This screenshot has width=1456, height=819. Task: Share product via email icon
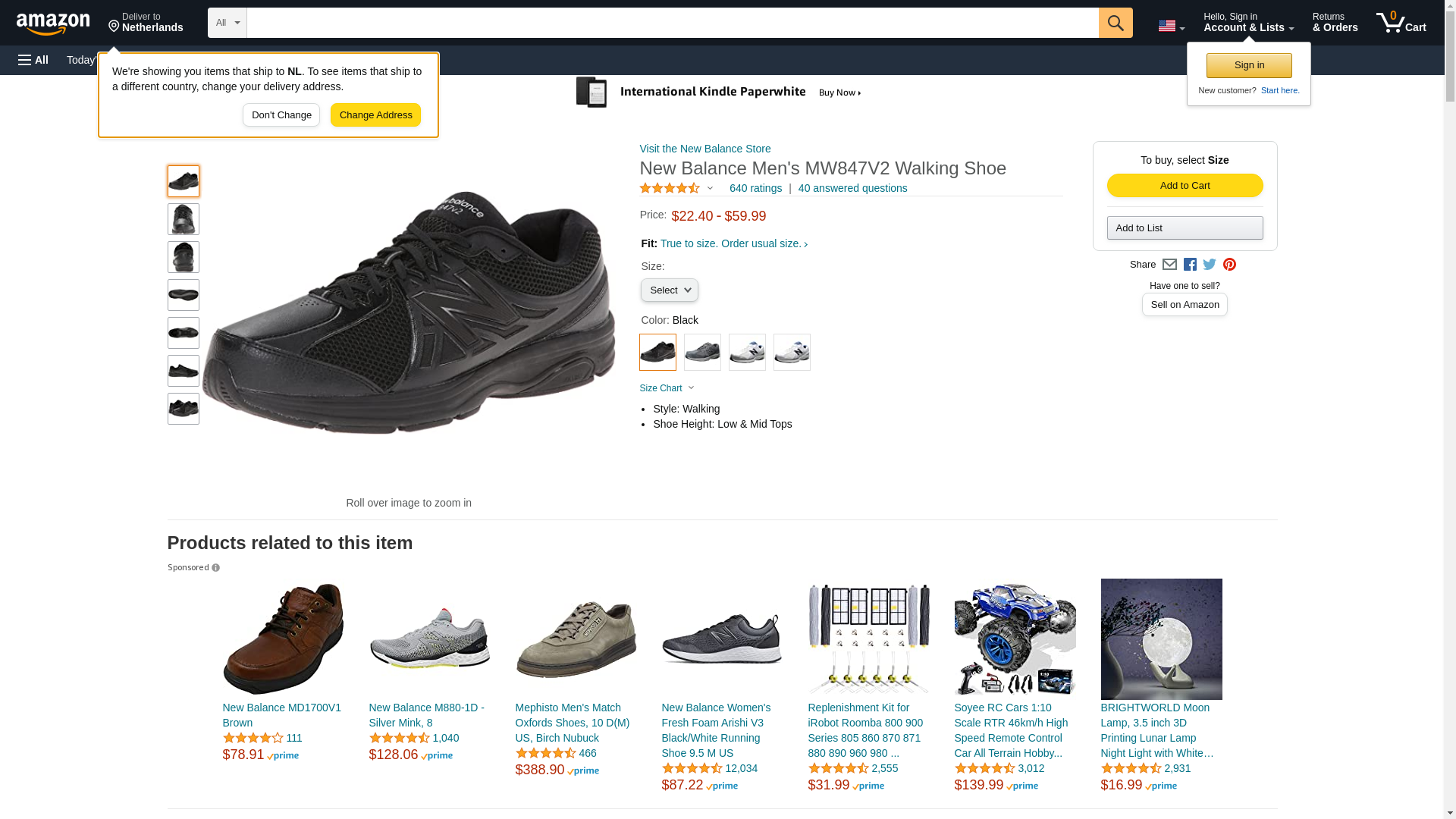(x=1169, y=265)
